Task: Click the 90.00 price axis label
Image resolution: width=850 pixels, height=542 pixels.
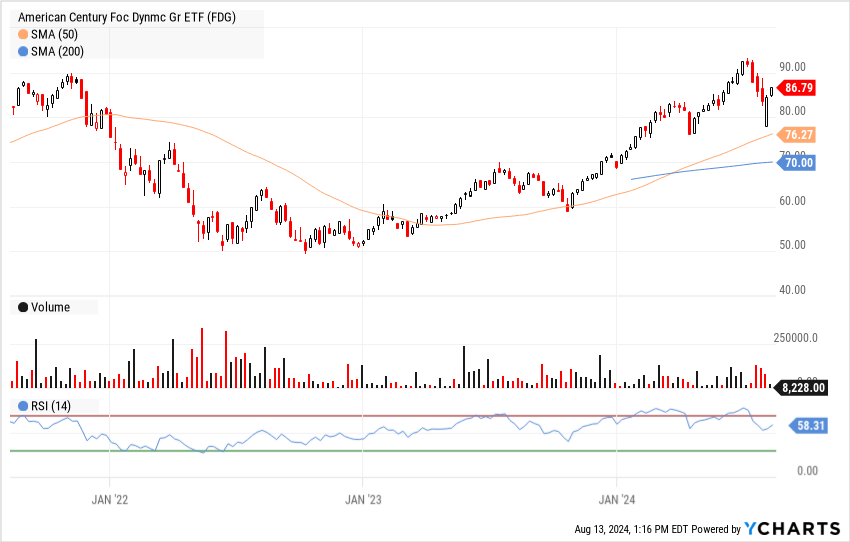Action: [x=793, y=67]
